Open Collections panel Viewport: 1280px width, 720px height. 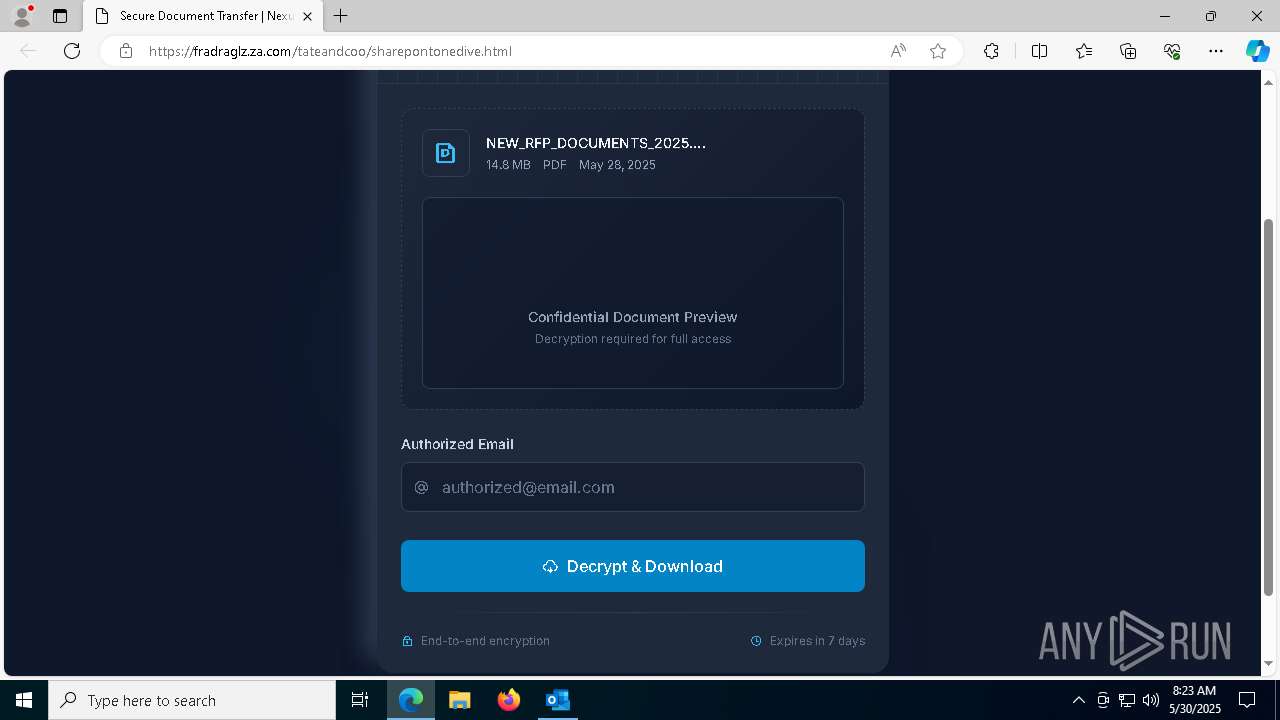click(1128, 51)
